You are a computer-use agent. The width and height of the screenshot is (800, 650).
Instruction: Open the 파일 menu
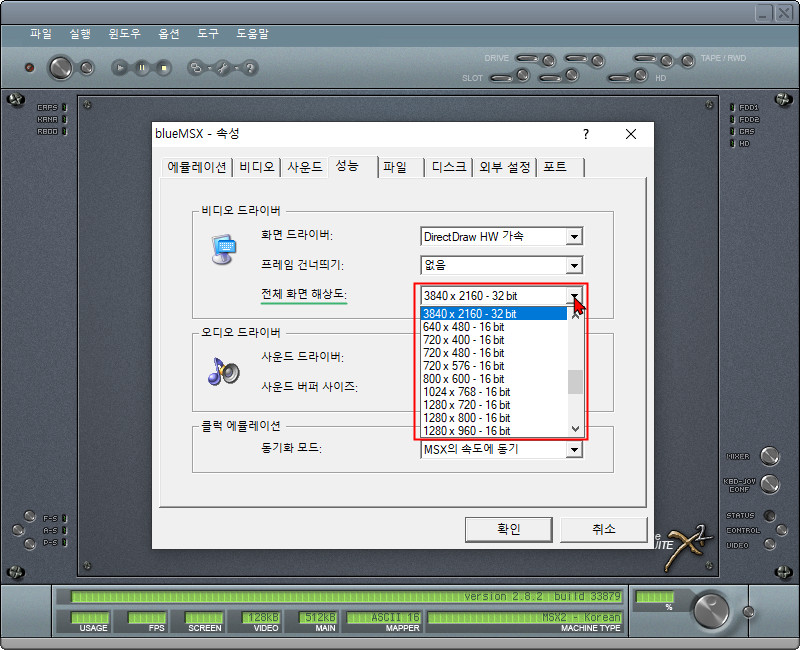[x=41, y=34]
